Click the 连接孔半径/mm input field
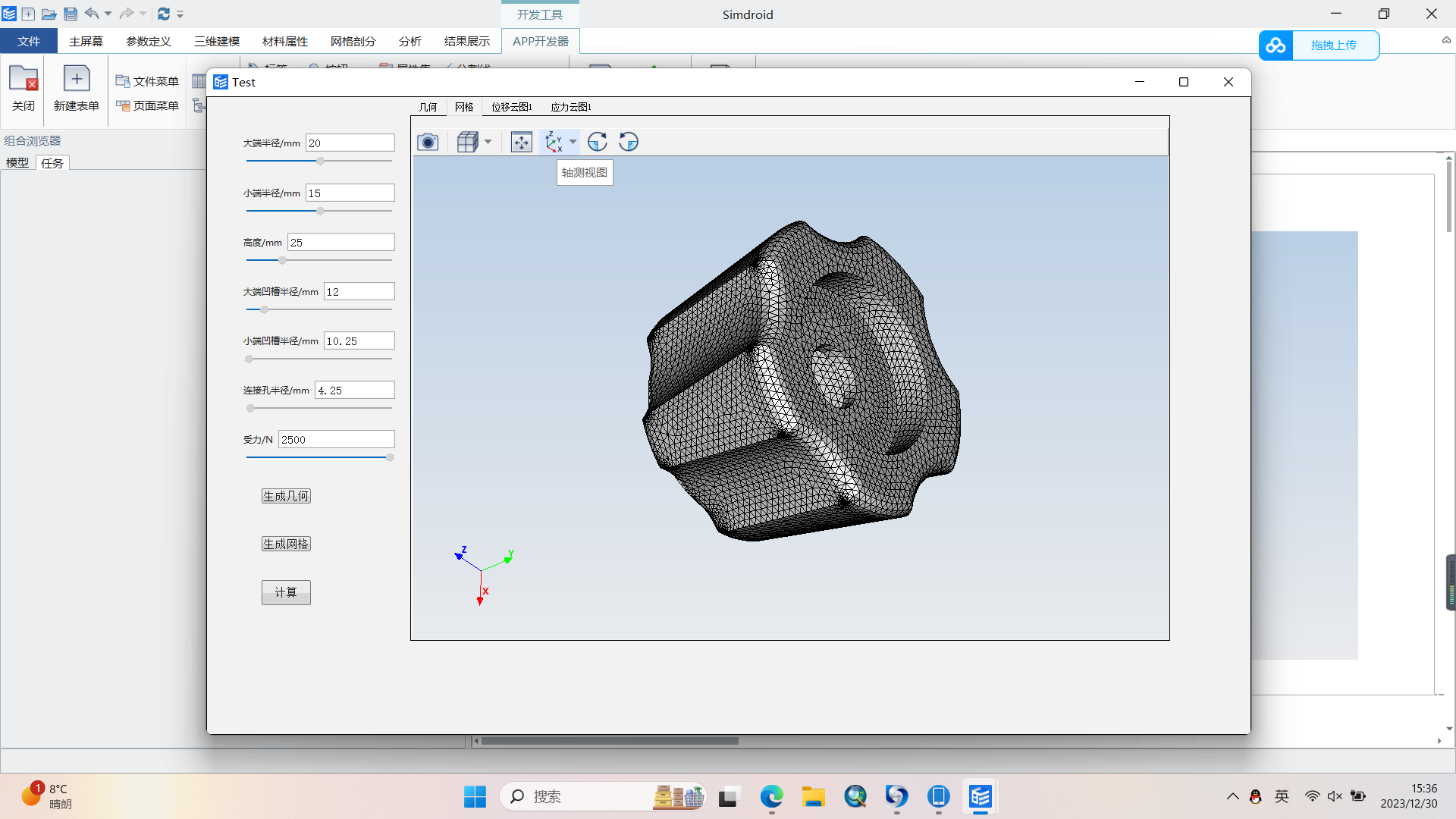This screenshot has height=819, width=1456. [x=354, y=390]
